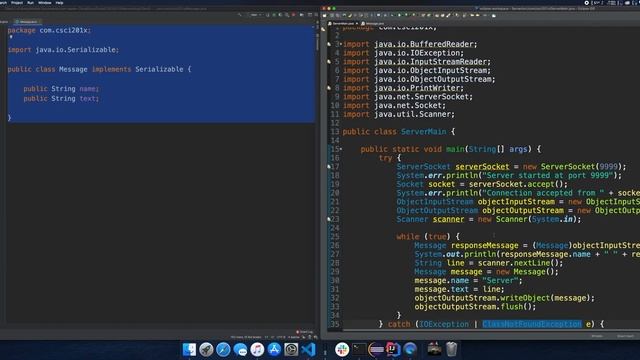Click 'public String name;' in Message class
The width and height of the screenshot is (640, 360).
coord(61,89)
